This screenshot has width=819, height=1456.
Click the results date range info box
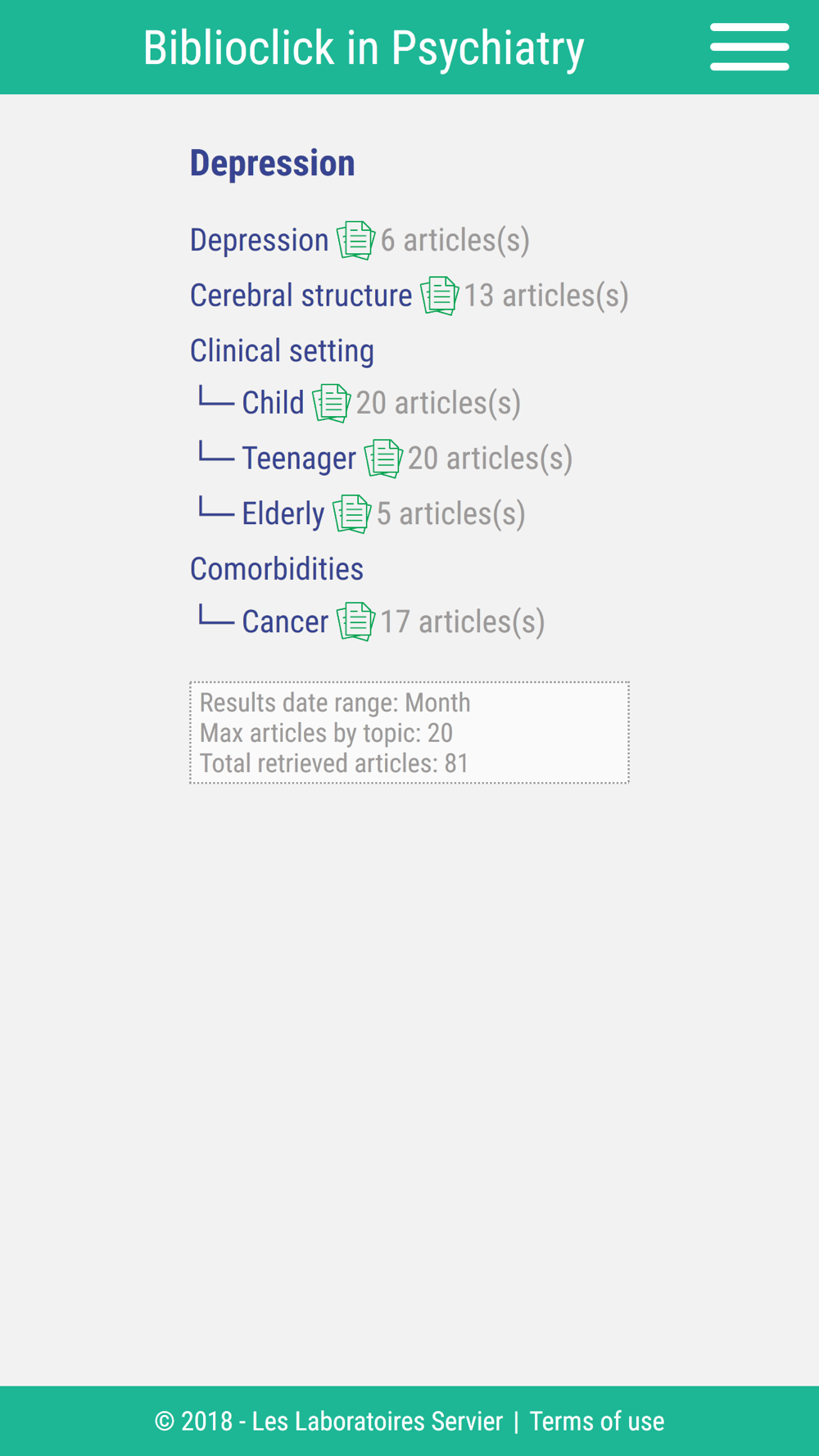click(x=409, y=733)
